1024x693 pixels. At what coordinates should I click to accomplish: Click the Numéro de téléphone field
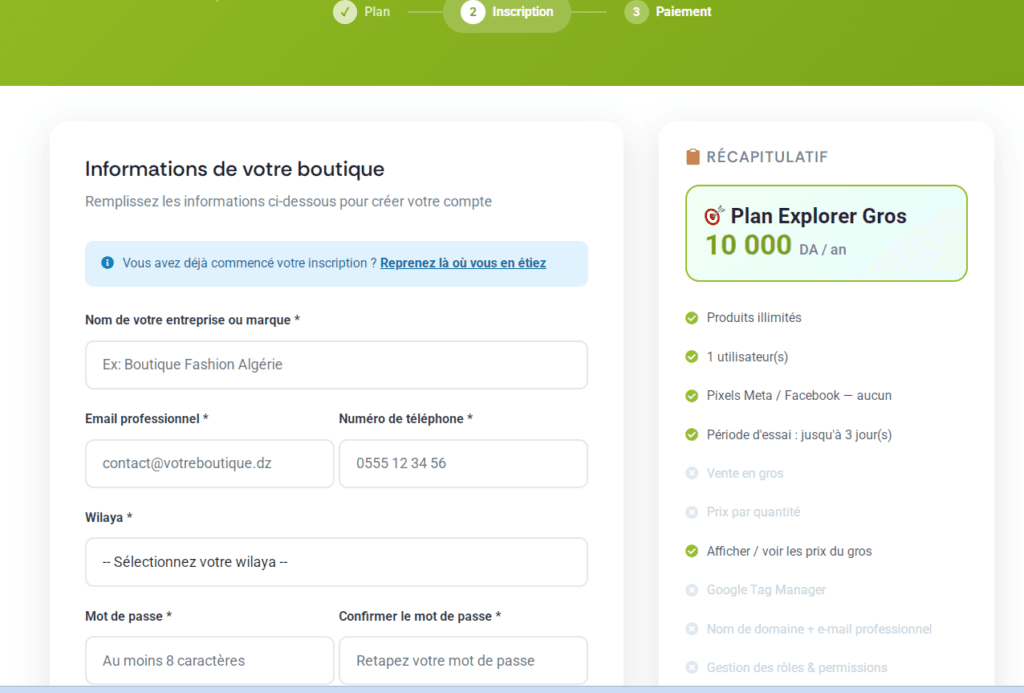click(463, 463)
